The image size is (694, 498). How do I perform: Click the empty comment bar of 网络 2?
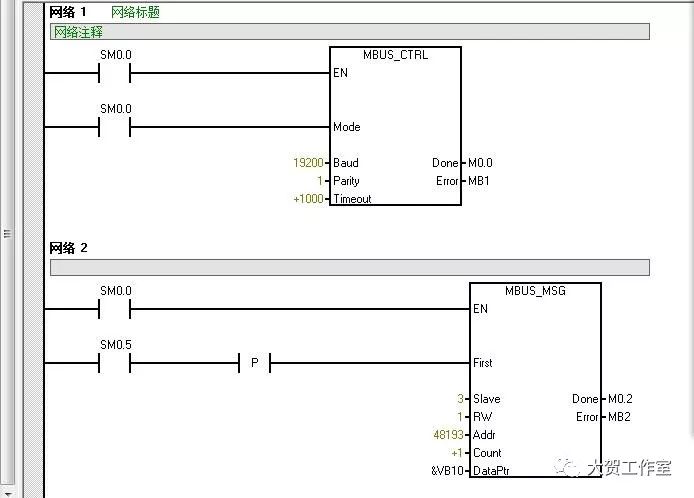tap(350, 267)
